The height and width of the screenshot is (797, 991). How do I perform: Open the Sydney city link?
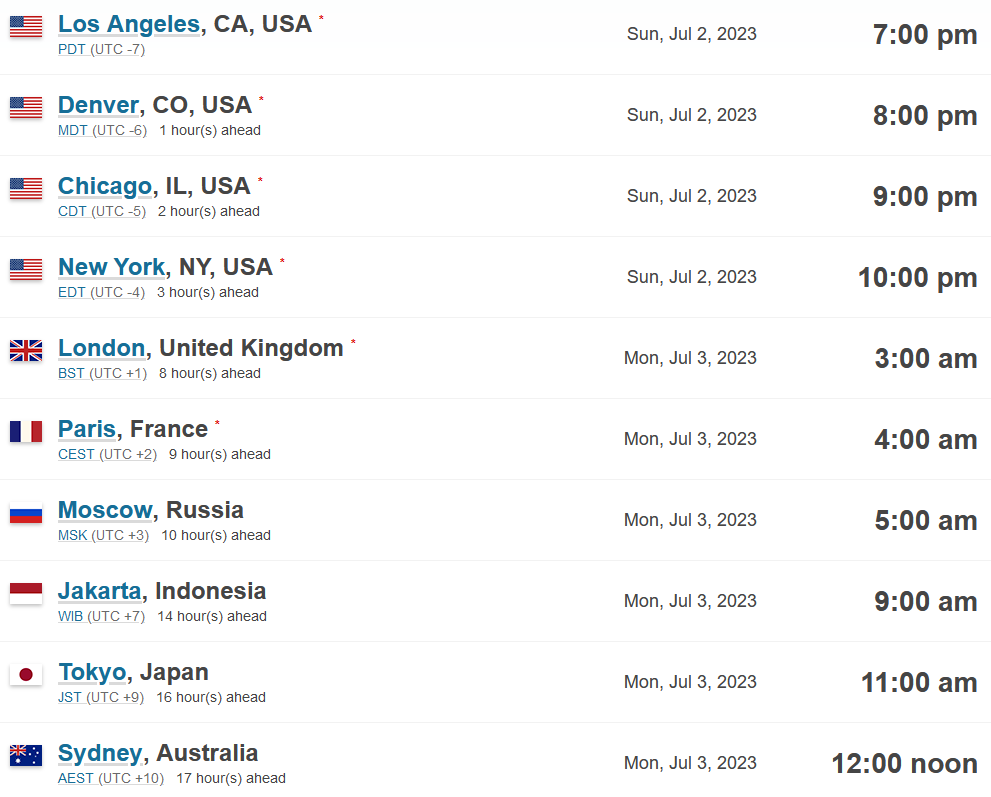coord(100,753)
